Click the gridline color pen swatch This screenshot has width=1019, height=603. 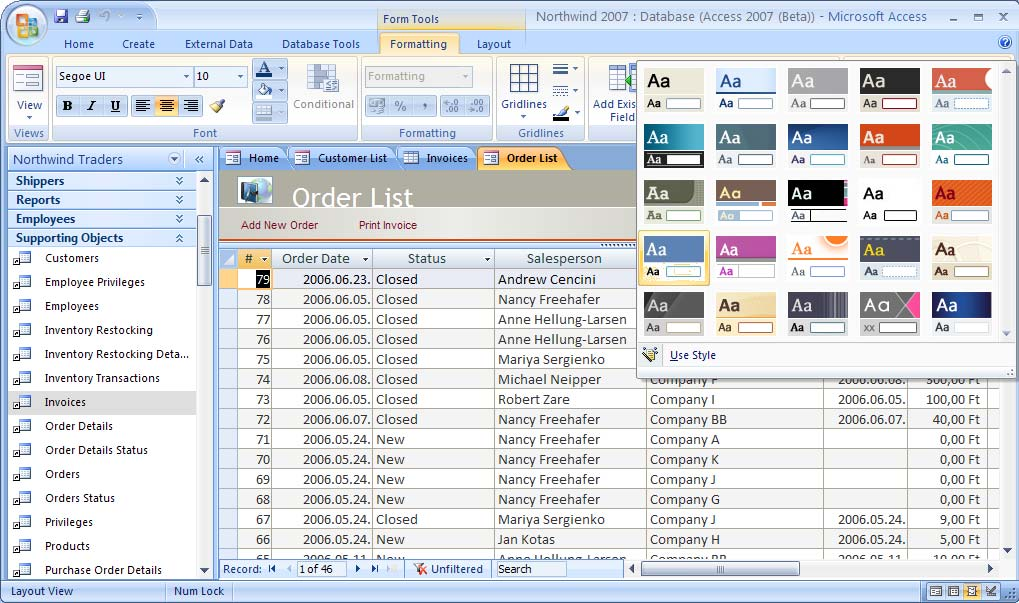pos(561,113)
